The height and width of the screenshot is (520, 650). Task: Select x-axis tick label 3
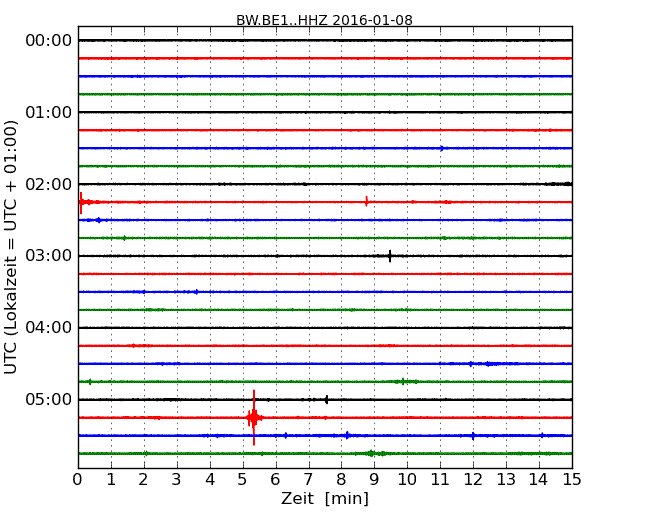click(177, 480)
